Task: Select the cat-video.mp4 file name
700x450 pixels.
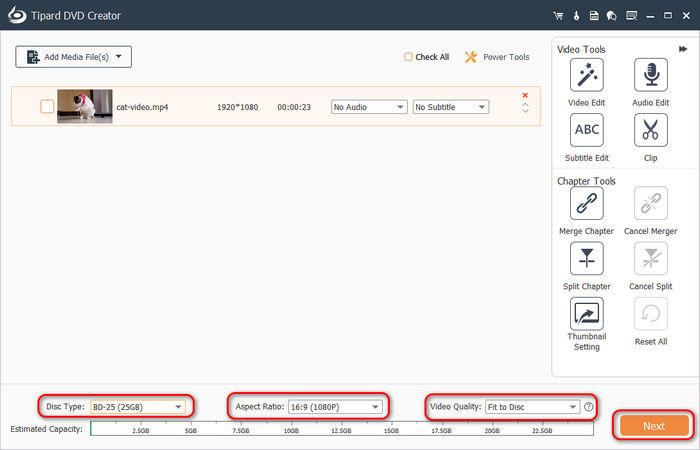Action: 142,107
